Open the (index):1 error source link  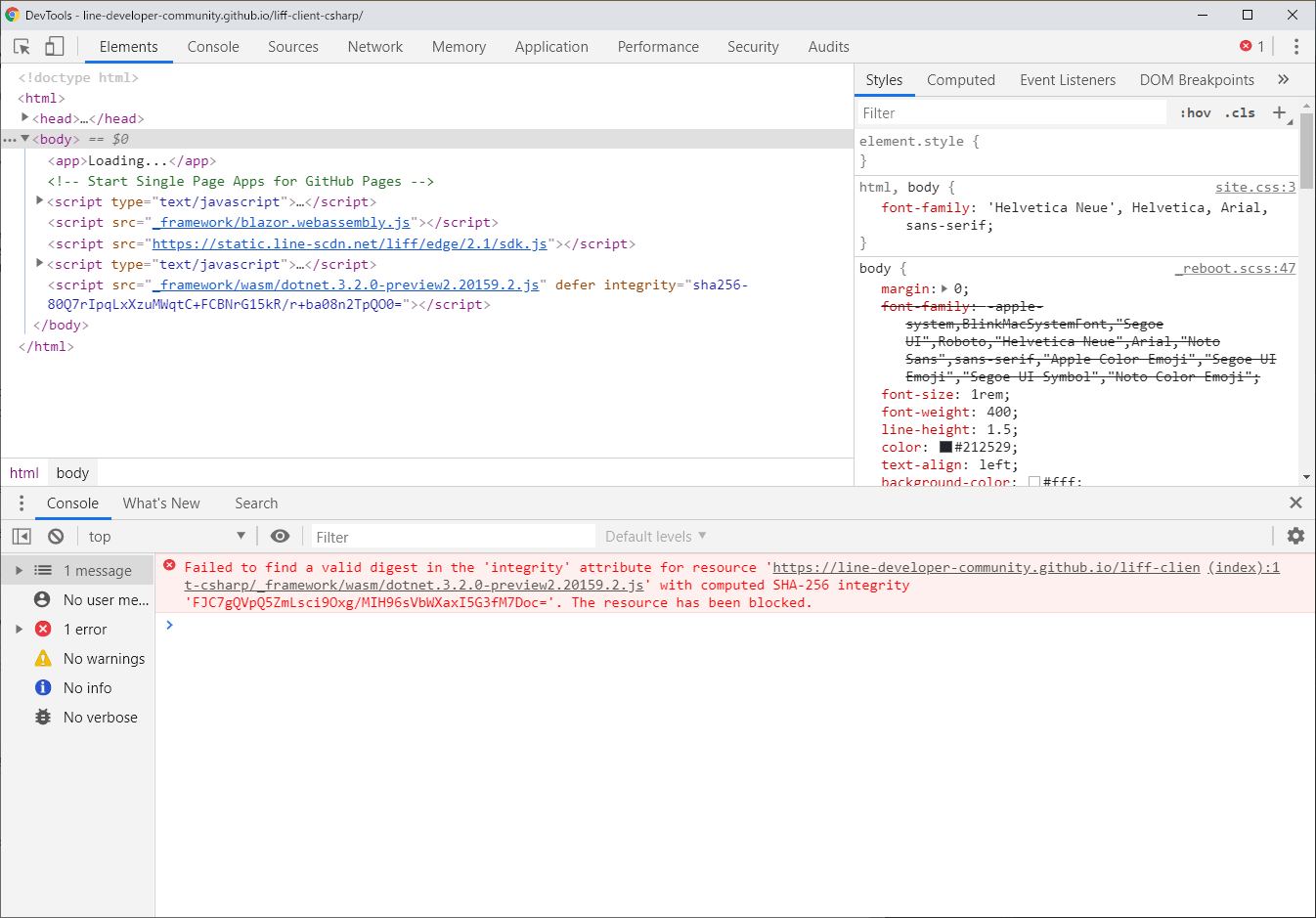pyautogui.click(x=1244, y=567)
